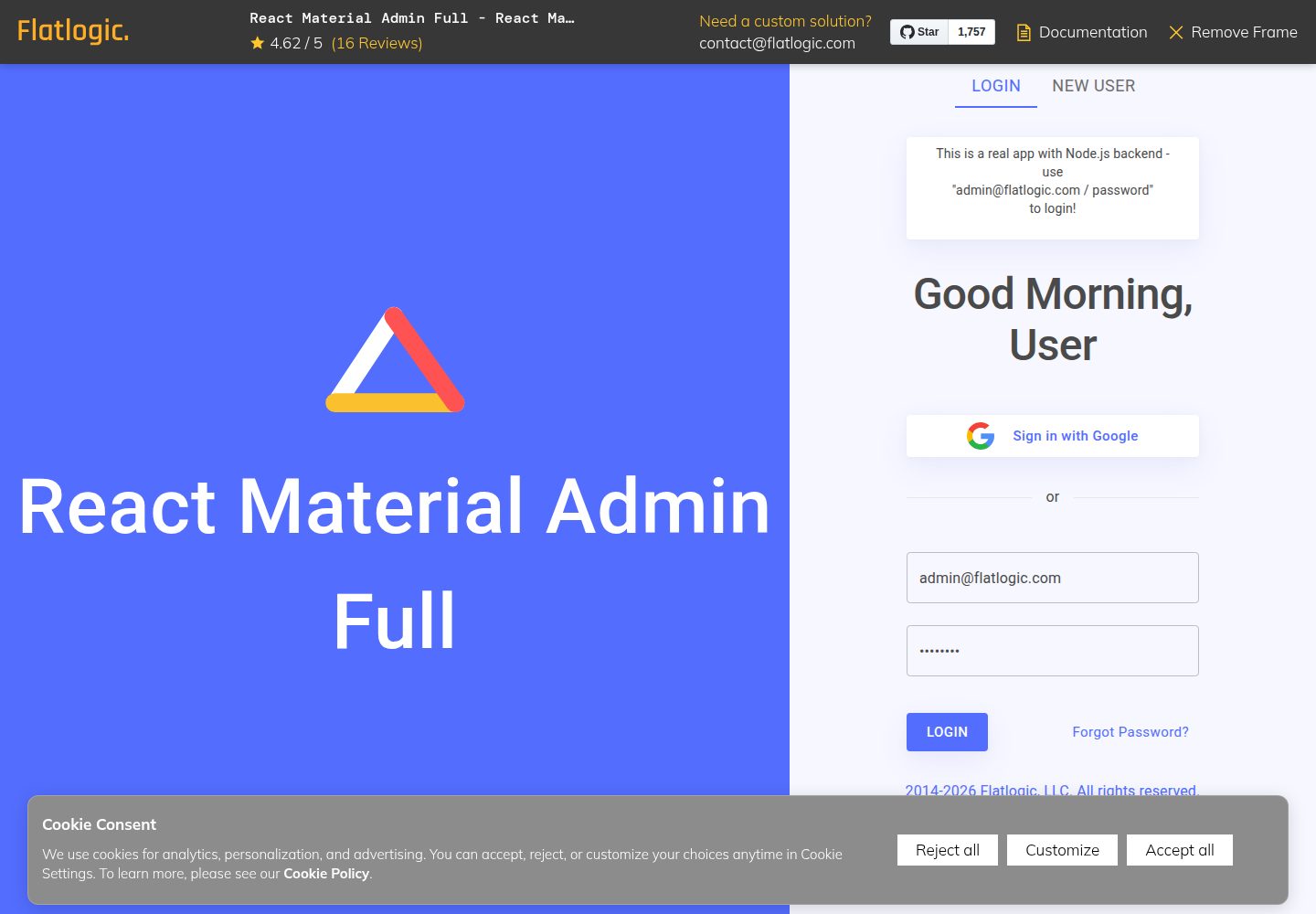Screen dimensions: 1316x914
Task: Click Sign in with Google button
Action: point(1053,436)
